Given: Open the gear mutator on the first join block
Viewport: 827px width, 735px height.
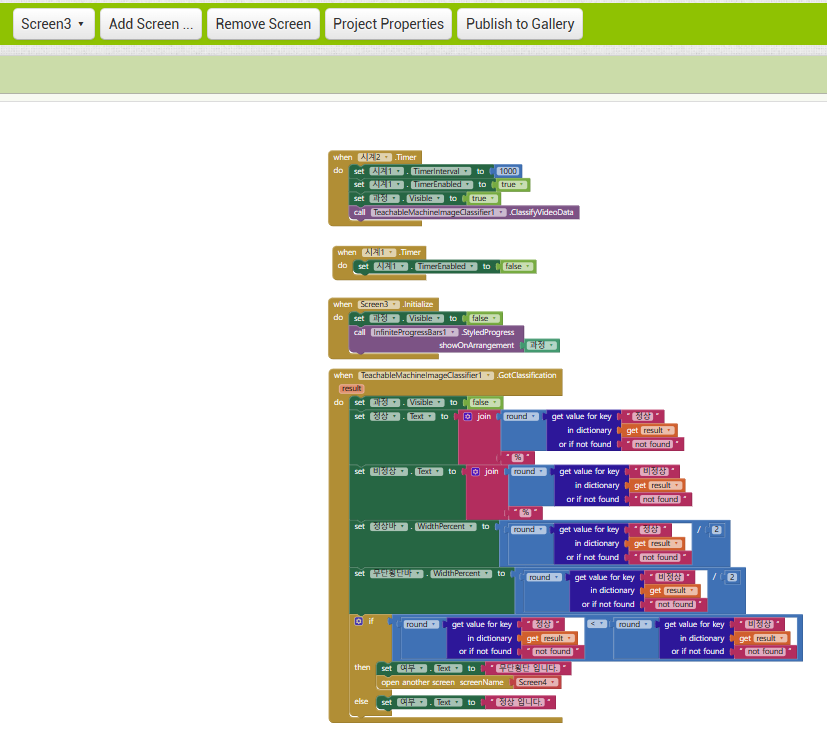Looking at the screenshot, I should (x=467, y=417).
